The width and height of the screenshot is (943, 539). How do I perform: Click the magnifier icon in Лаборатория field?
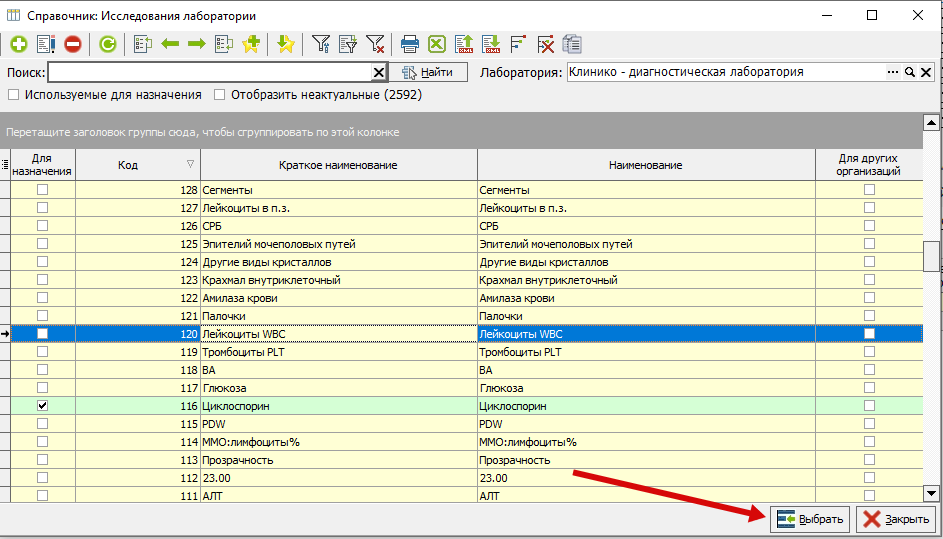(x=910, y=73)
